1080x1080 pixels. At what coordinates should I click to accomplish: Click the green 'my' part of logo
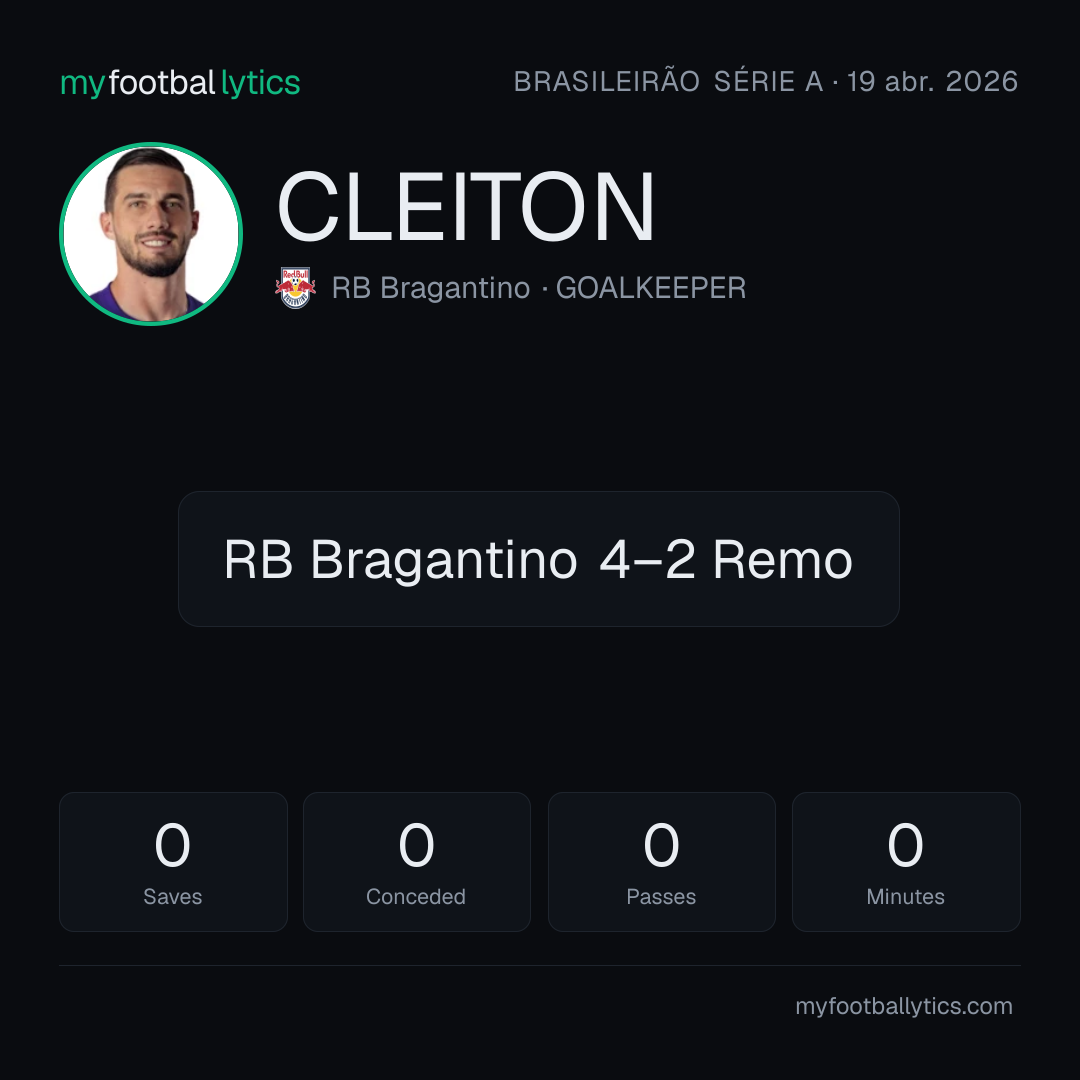[x=83, y=85]
